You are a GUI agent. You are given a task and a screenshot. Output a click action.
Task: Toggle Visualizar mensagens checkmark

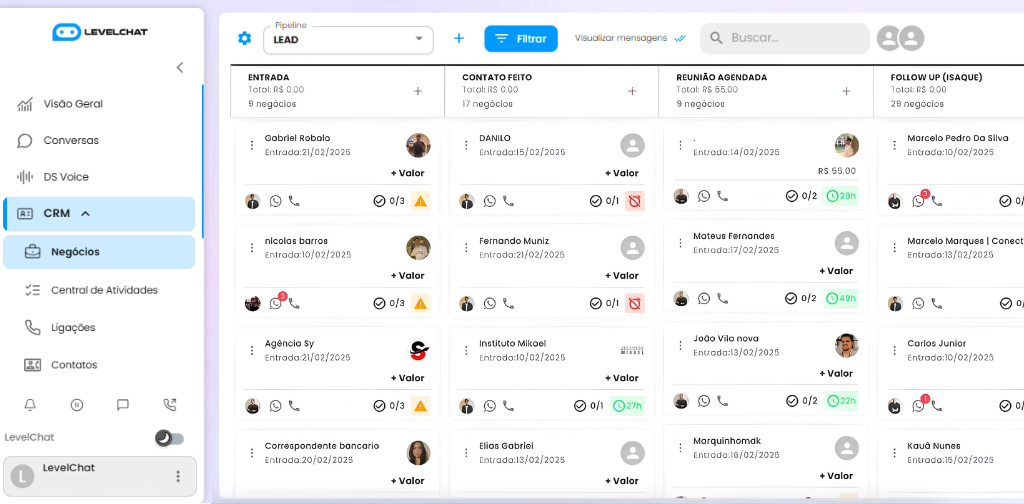click(x=680, y=39)
